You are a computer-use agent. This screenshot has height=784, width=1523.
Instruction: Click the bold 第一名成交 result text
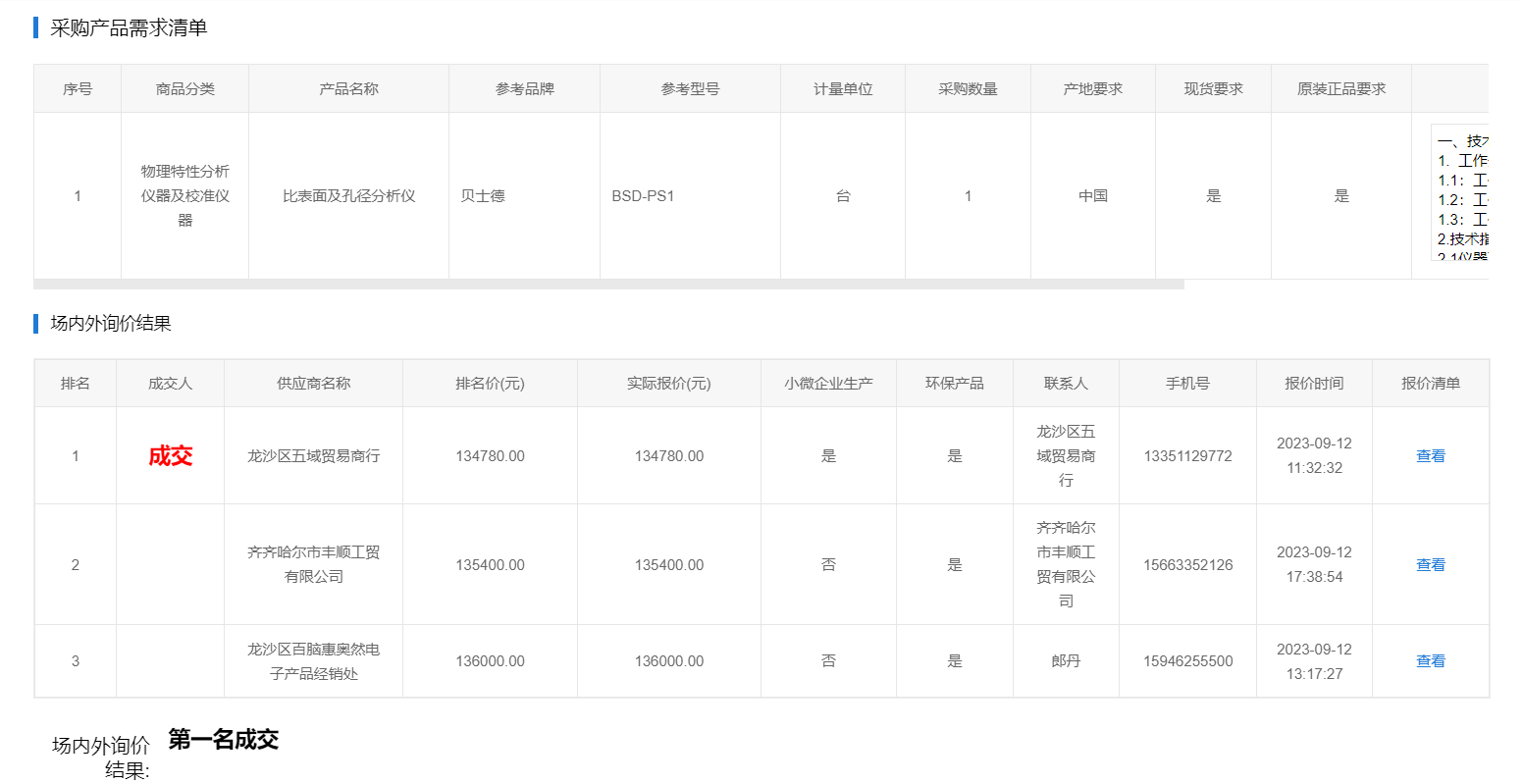223,740
